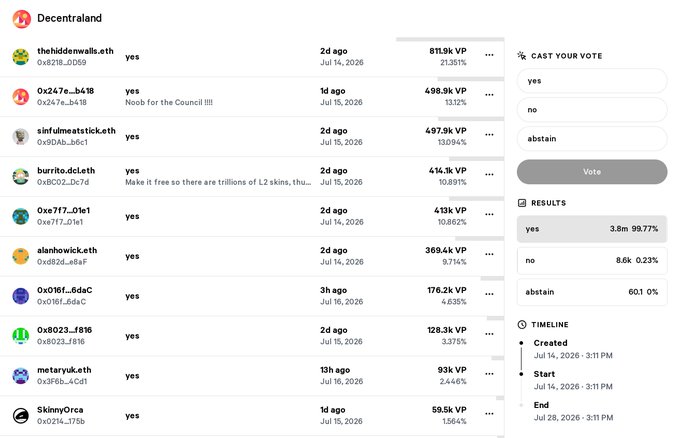This screenshot has width=680, height=438.
Task: Click the 414.1k VP value
Action: (x=448, y=171)
